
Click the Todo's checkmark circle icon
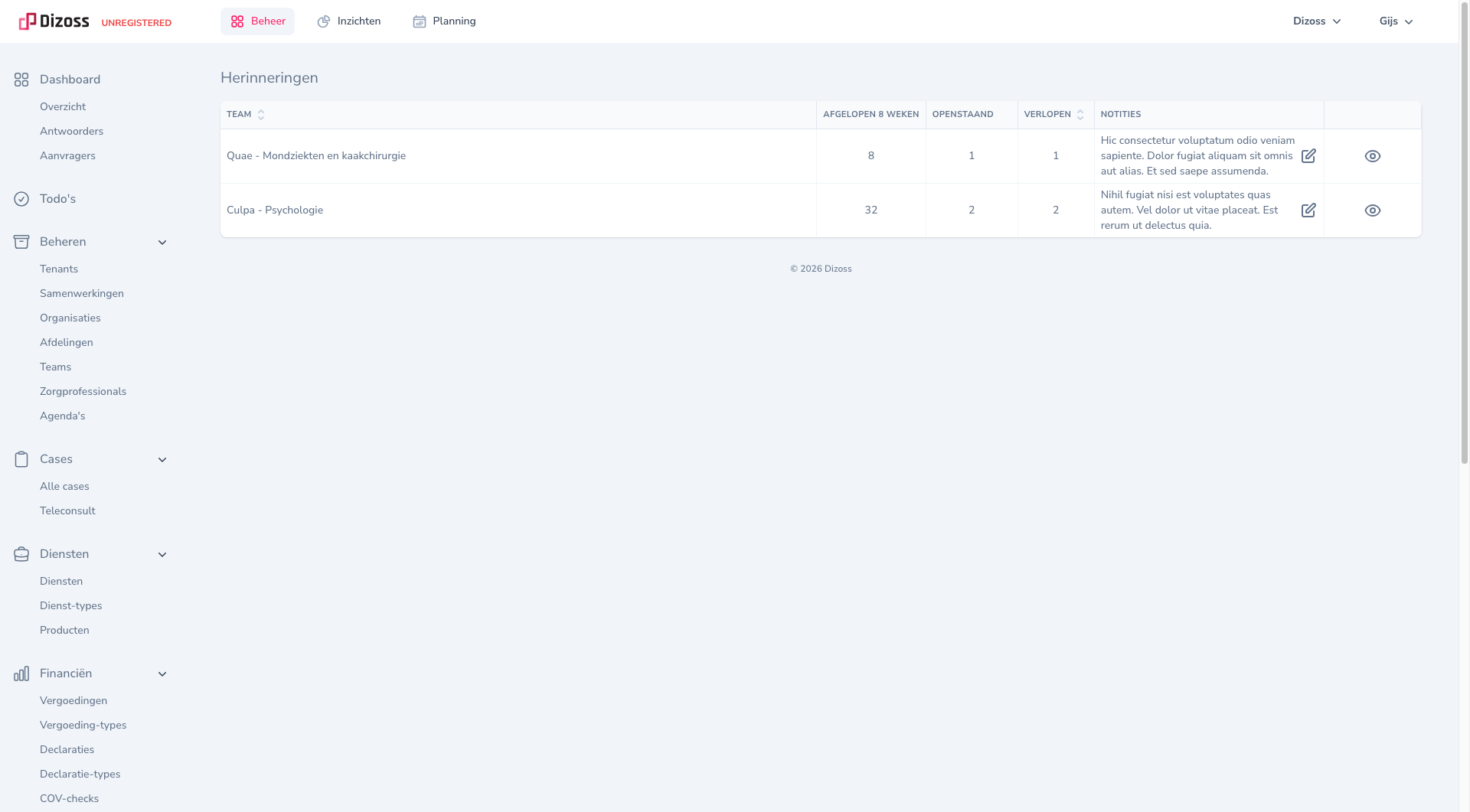point(21,199)
